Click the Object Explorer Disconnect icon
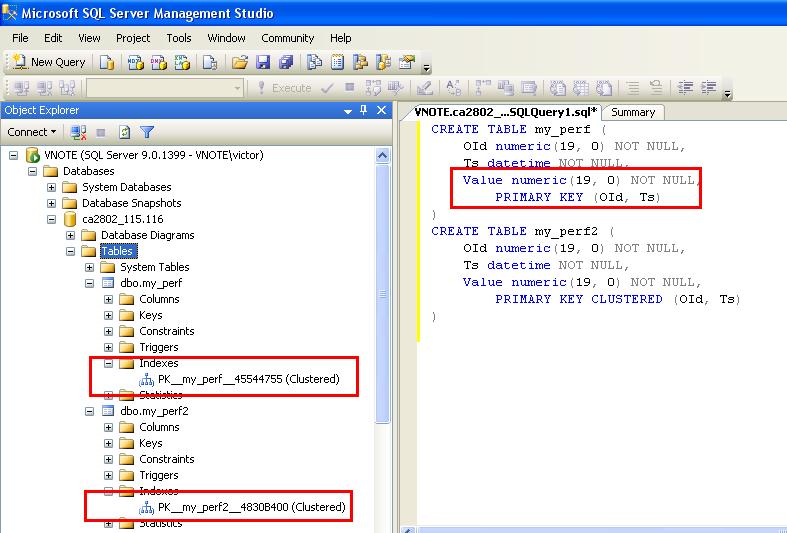 click(x=78, y=132)
